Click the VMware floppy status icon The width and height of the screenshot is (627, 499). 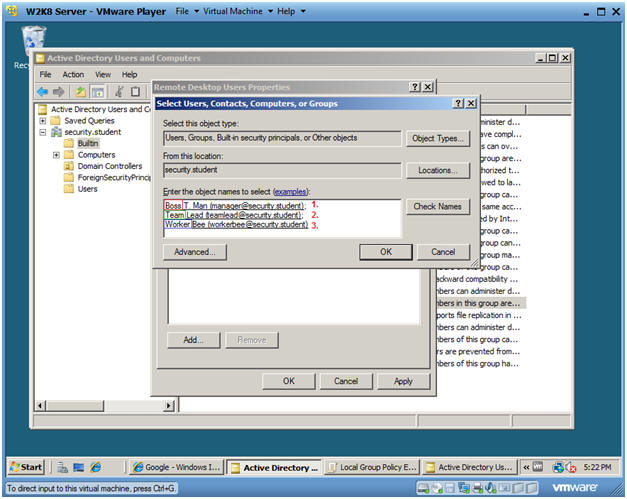click(x=450, y=488)
